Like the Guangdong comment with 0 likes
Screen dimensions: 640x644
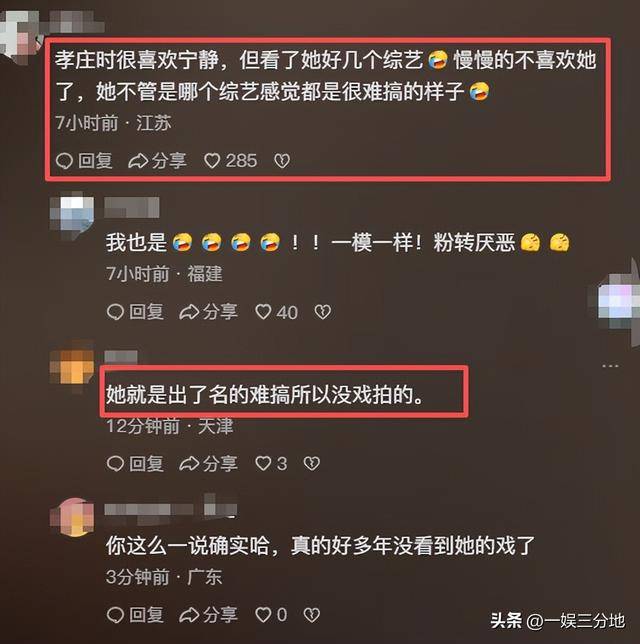coord(271,615)
